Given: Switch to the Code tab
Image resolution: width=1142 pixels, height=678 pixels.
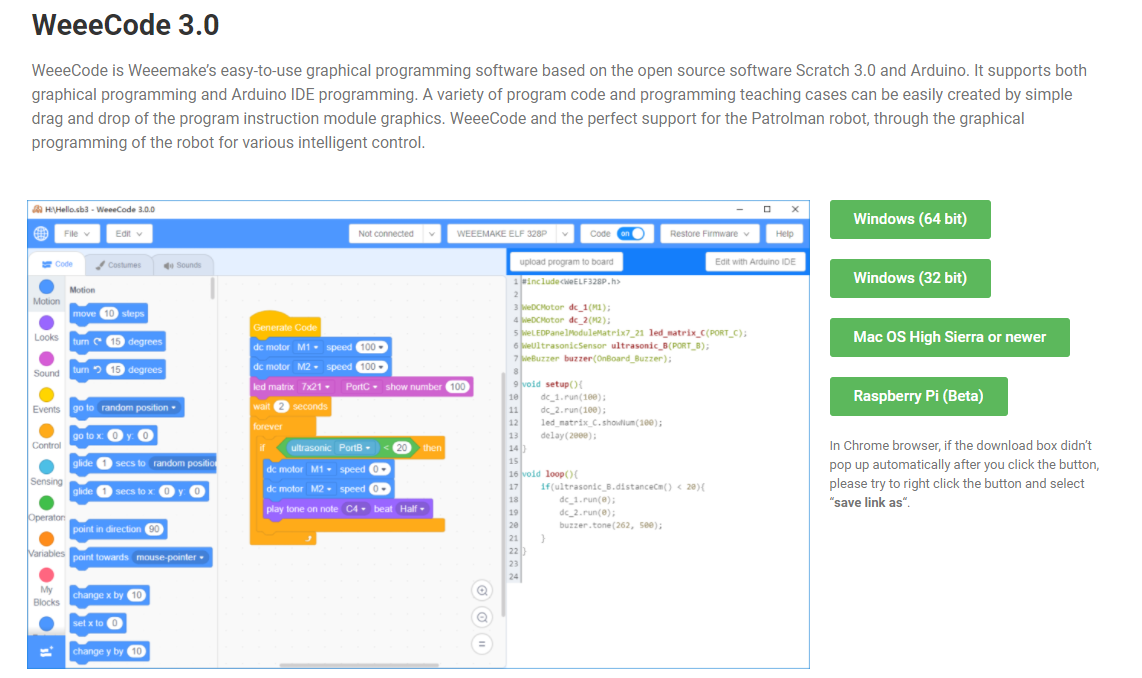Looking at the screenshot, I should pos(58,264).
